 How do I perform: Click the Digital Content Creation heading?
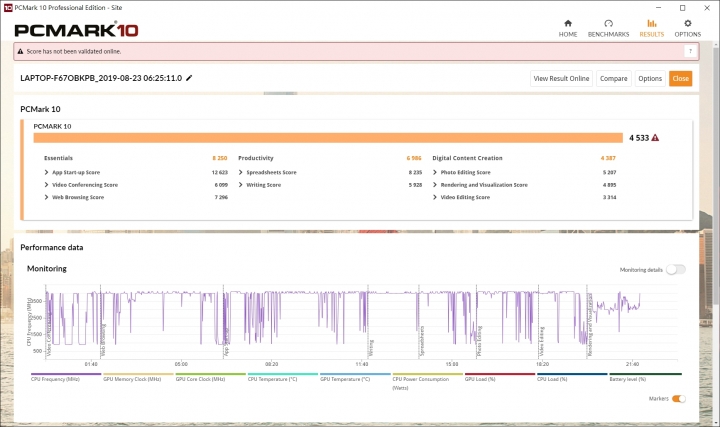pos(467,158)
